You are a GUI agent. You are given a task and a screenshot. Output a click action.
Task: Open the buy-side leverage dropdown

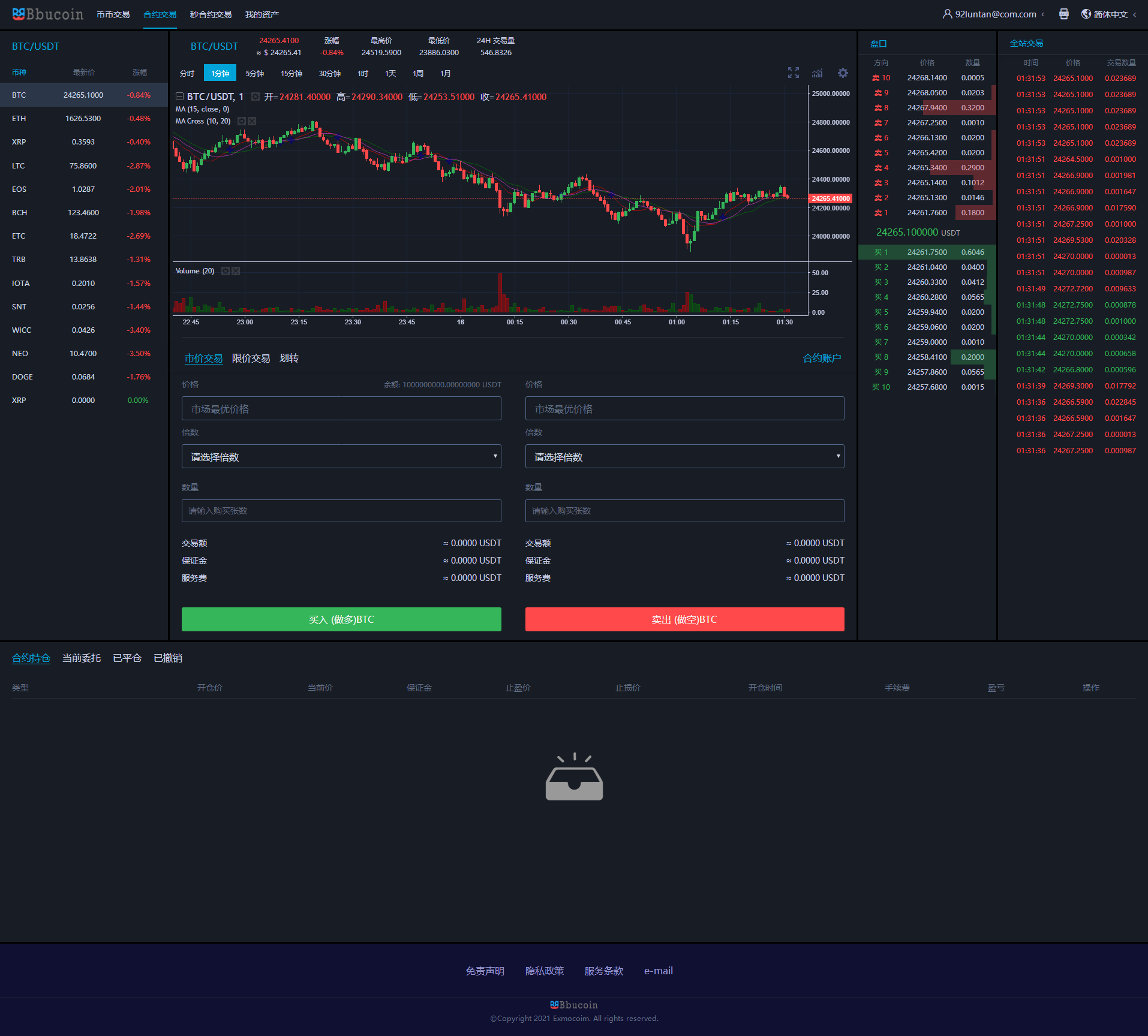point(341,456)
